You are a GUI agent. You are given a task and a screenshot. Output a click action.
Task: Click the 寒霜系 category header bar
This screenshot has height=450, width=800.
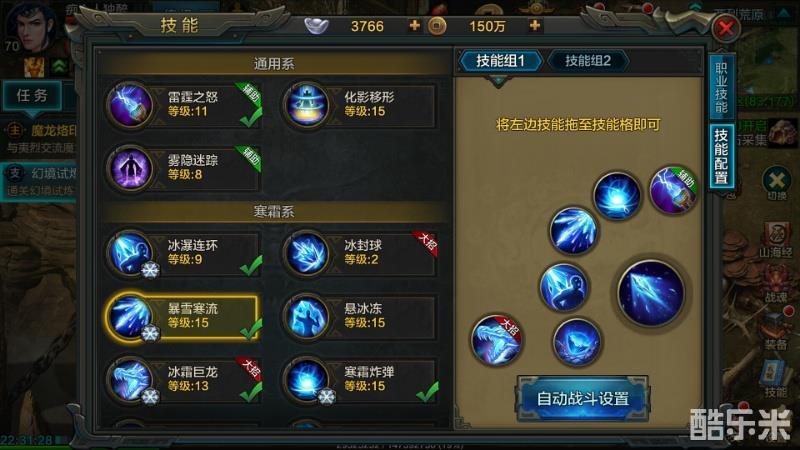[274, 211]
